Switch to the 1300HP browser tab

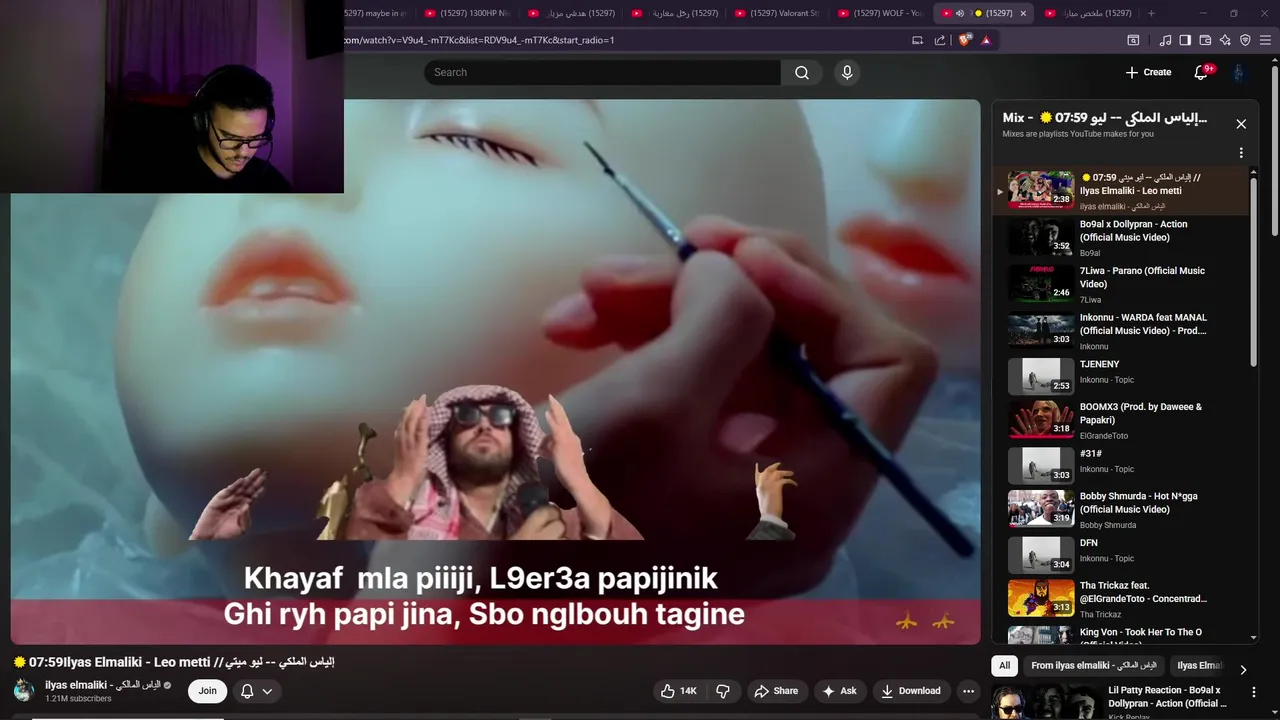468,13
